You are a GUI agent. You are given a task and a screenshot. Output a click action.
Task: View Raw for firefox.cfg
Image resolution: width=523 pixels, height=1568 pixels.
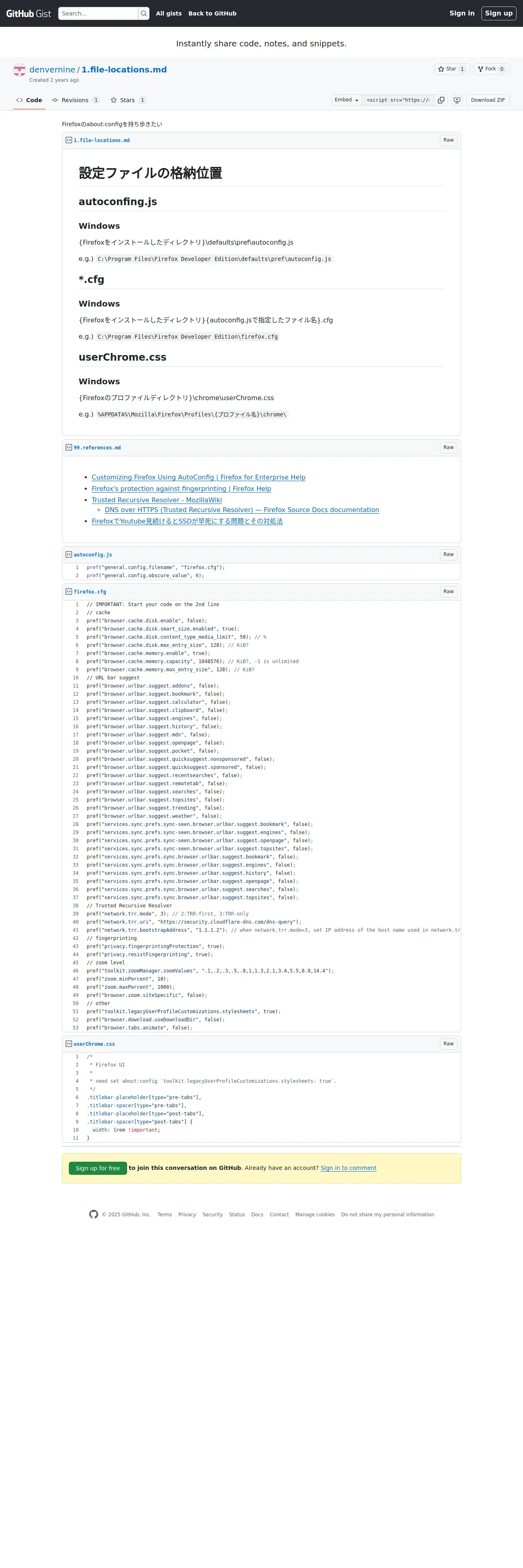tap(448, 592)
